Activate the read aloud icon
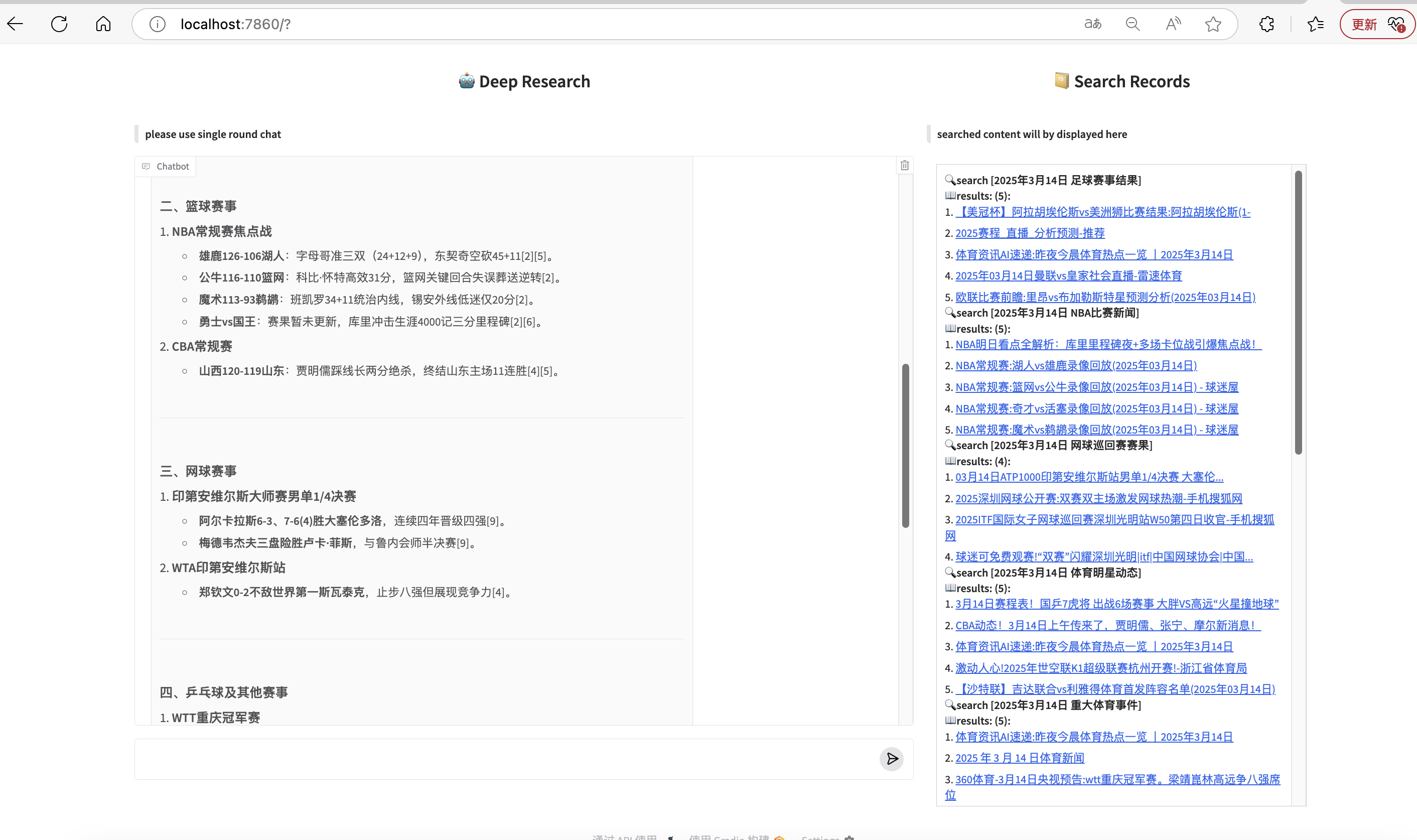Screen dimensions: 1417x840 1173,24
